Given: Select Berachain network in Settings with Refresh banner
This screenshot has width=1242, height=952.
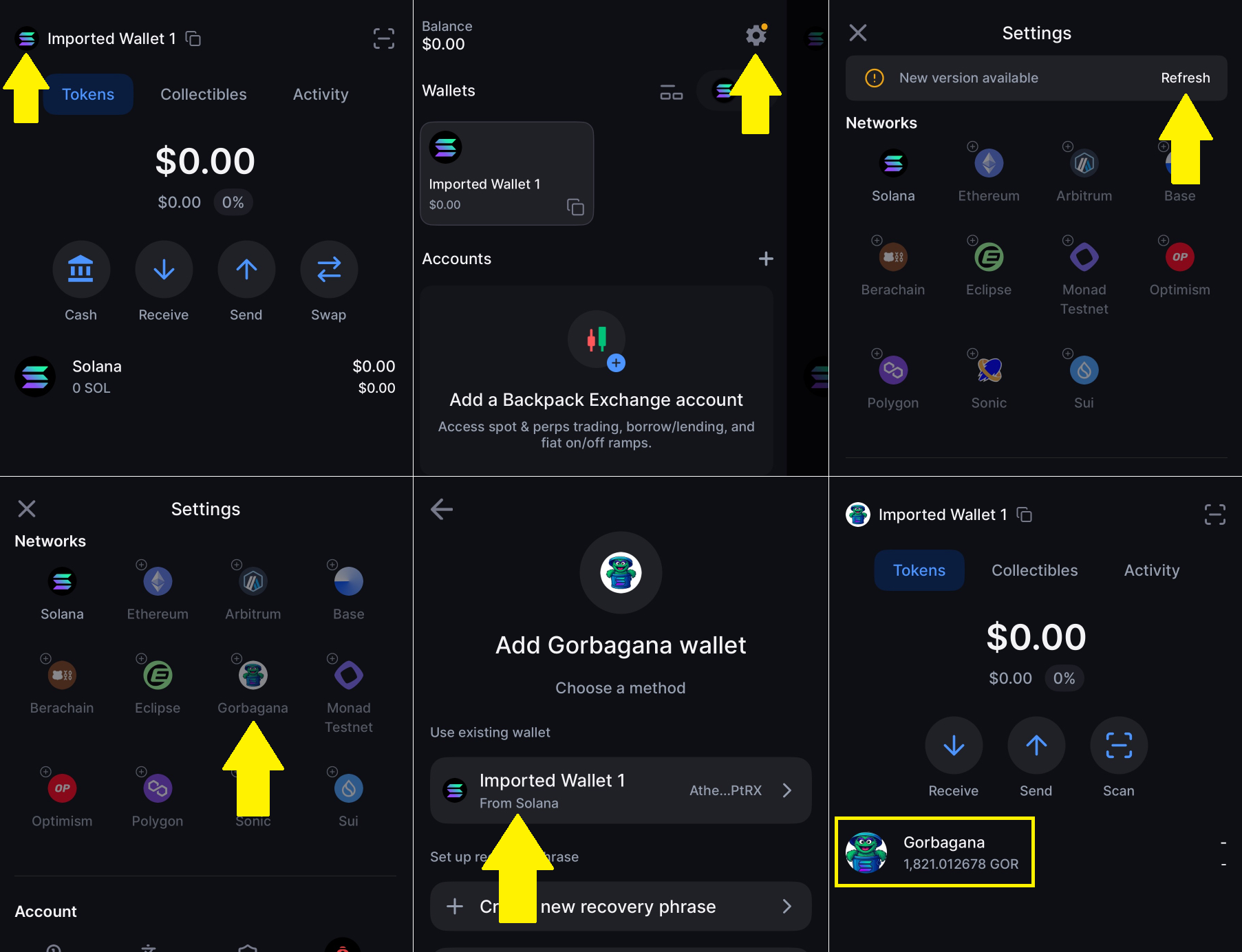Looking at the screenshot, I should (x=893, y=257).
